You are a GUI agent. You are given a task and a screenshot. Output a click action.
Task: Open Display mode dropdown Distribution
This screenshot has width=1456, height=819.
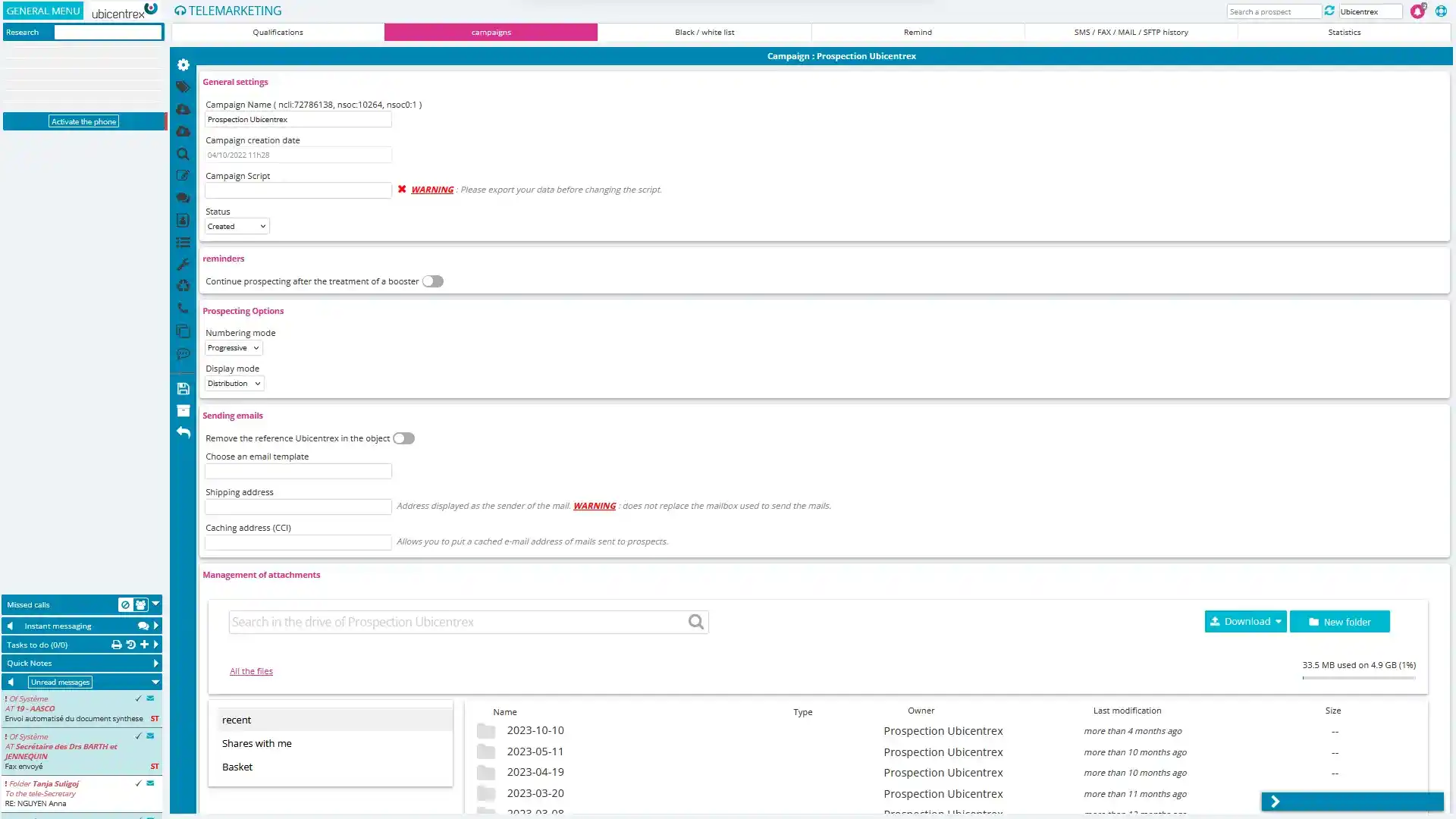click(234, 384)
